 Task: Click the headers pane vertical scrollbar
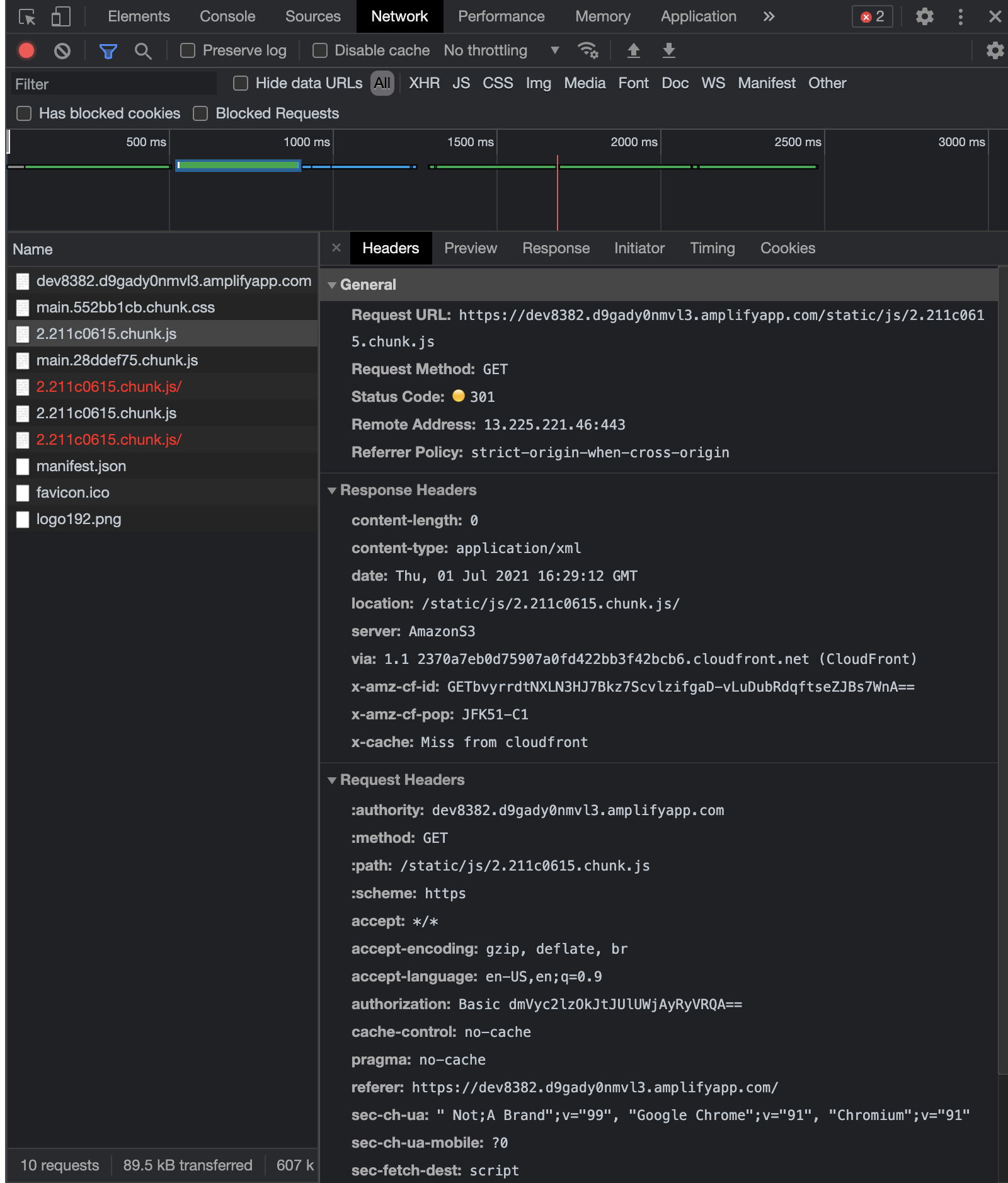tap(1003, 671)
